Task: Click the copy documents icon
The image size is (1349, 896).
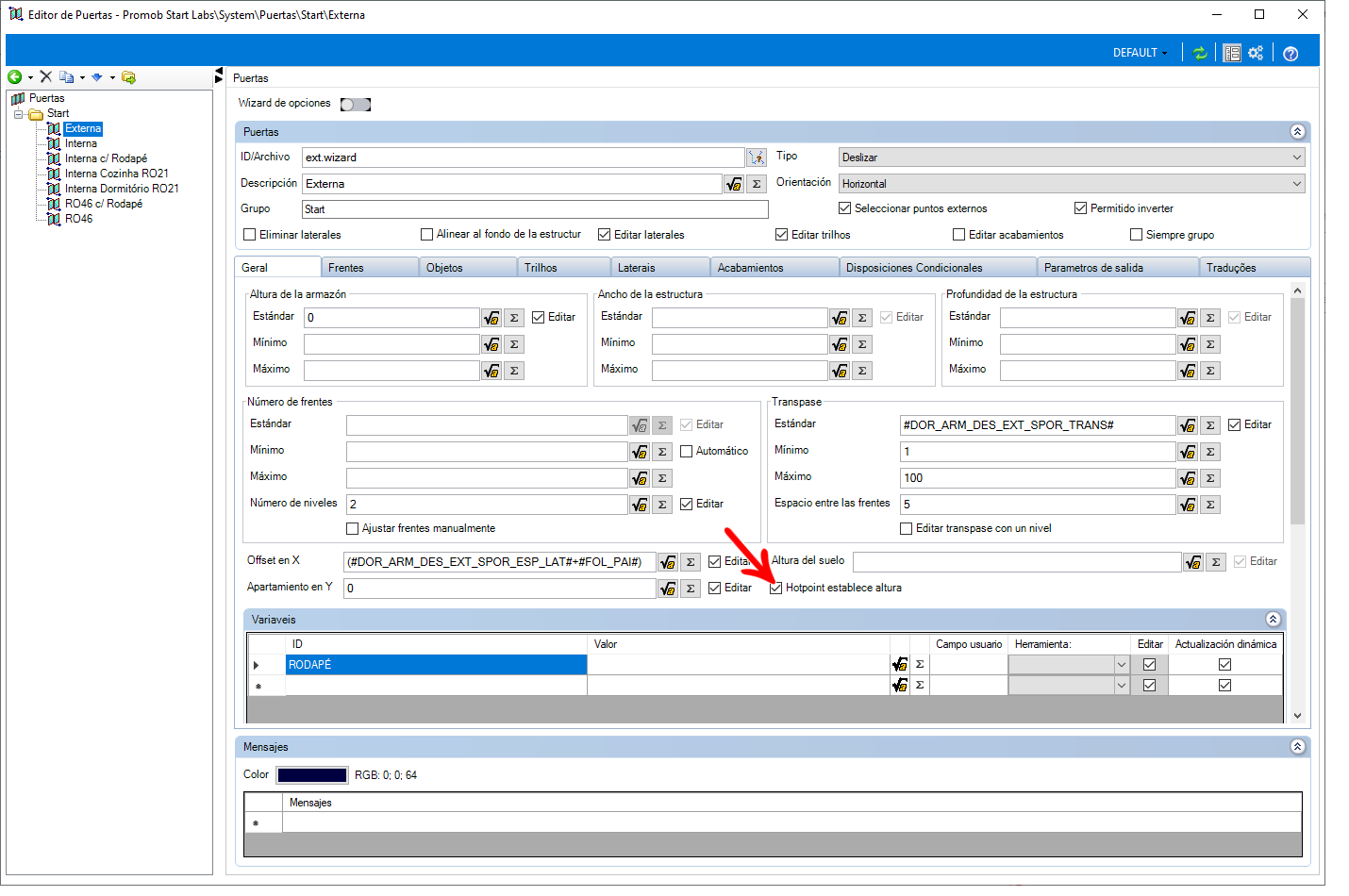Action: point(67,77)
